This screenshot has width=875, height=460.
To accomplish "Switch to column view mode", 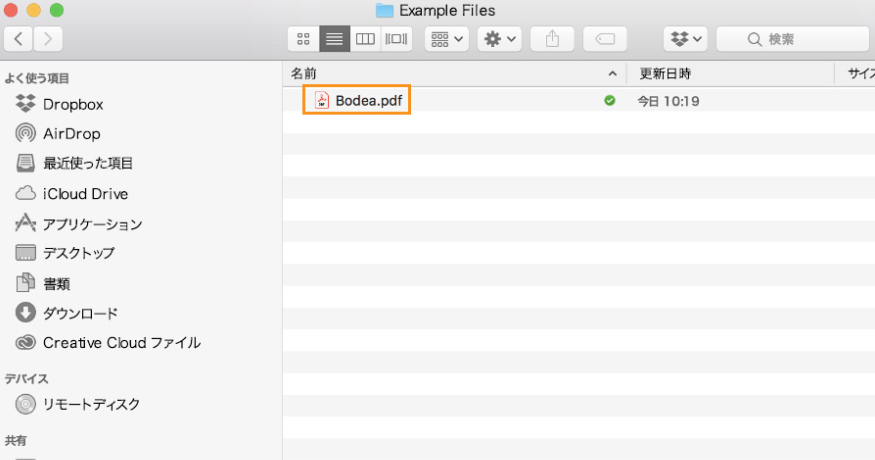I will 365,39.
